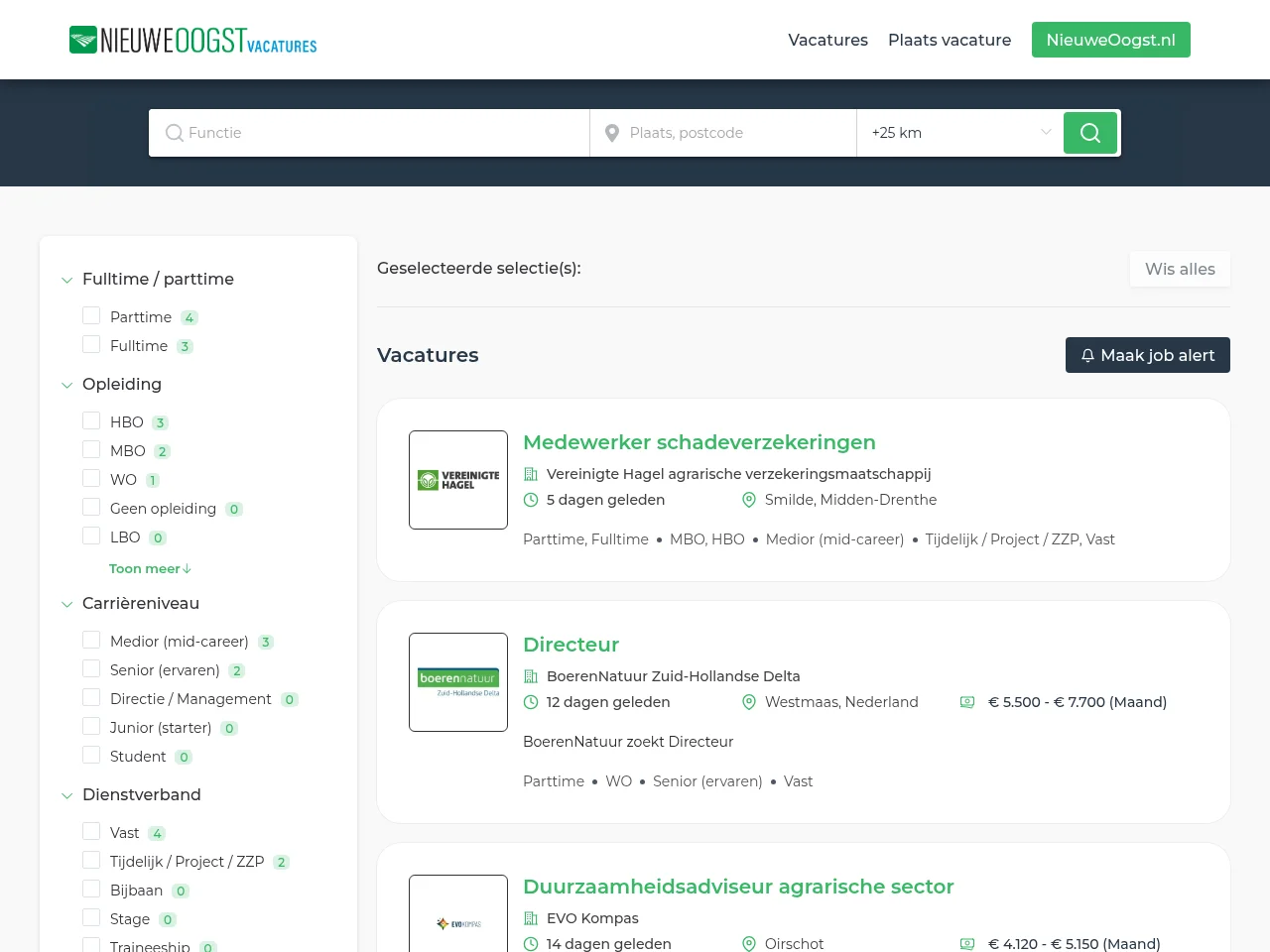
Task: Click the bell icon on Maak job alert
Action: pyautogui.click(x=1087, y=355)
